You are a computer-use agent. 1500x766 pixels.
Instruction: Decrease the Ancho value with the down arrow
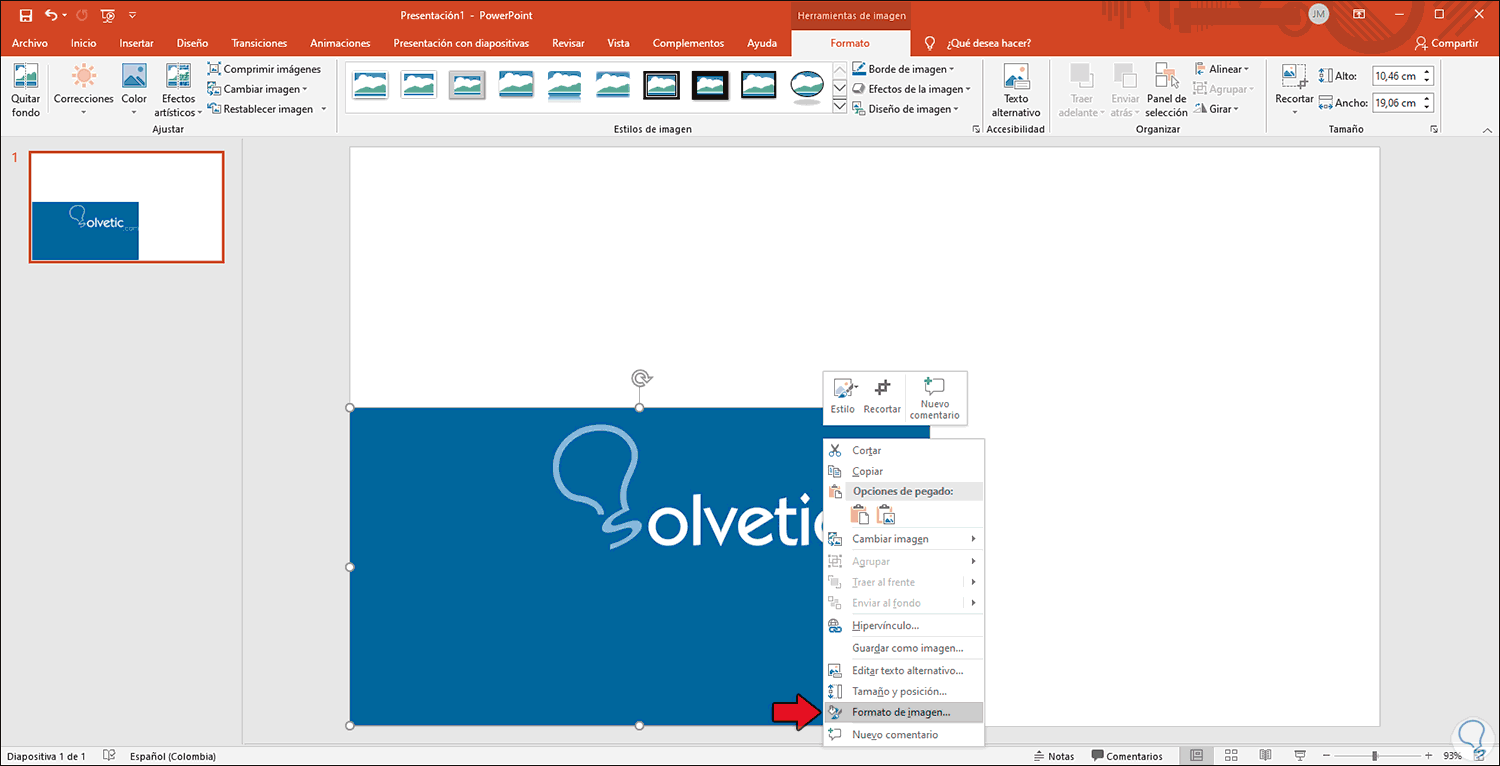pos(1427,108)
